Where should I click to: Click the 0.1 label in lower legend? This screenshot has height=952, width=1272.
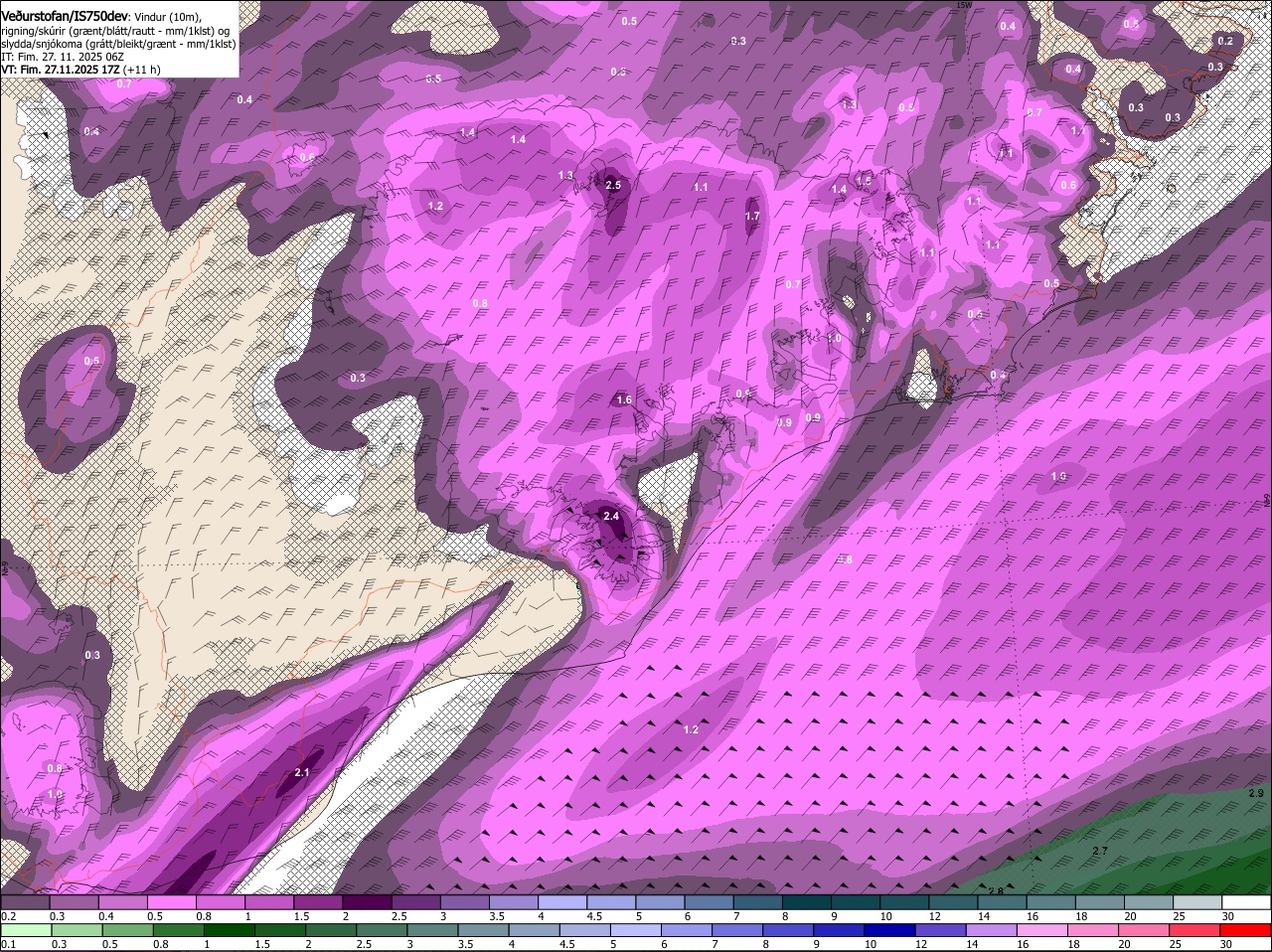pyautogui.click(x=8, y=944)
